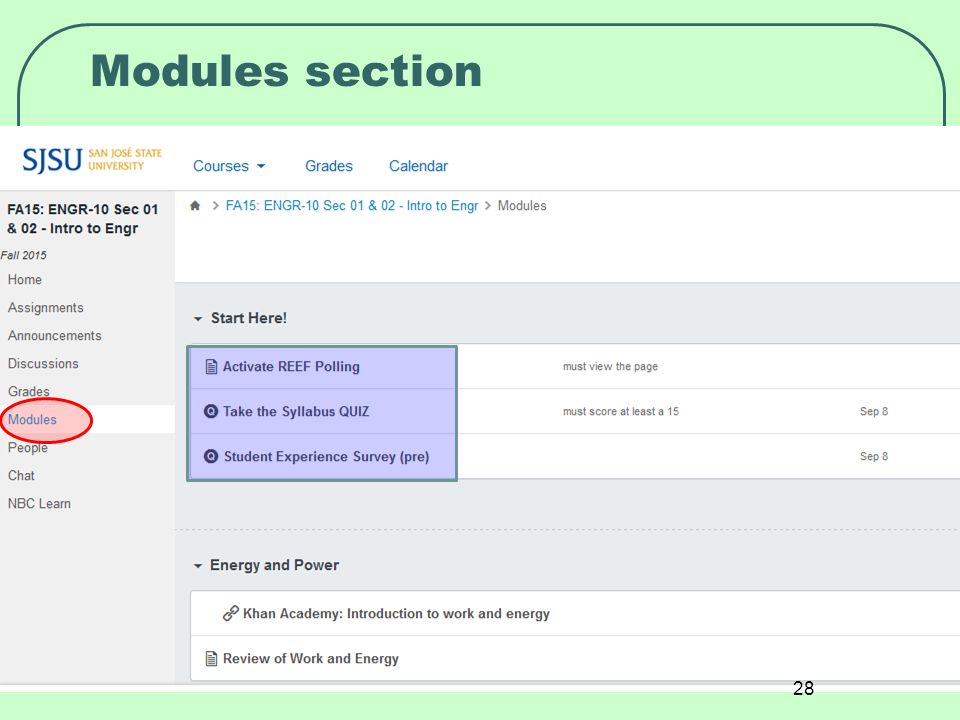Open Calendar in the top navigation

pyautogui.click(x=418, y=166)
